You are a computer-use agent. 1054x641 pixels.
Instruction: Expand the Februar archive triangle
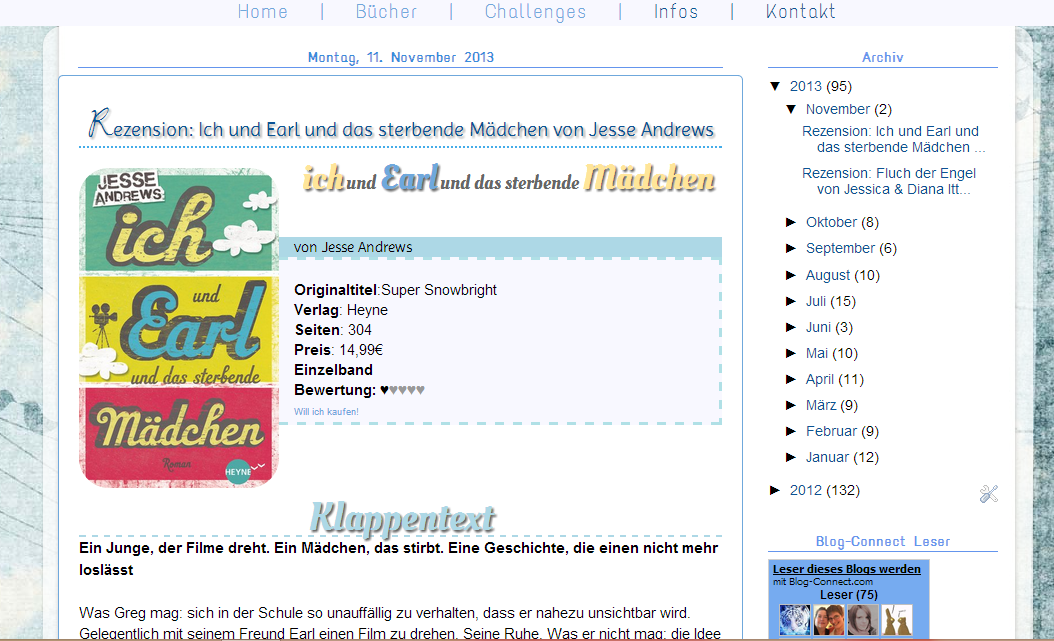point(791,431)
